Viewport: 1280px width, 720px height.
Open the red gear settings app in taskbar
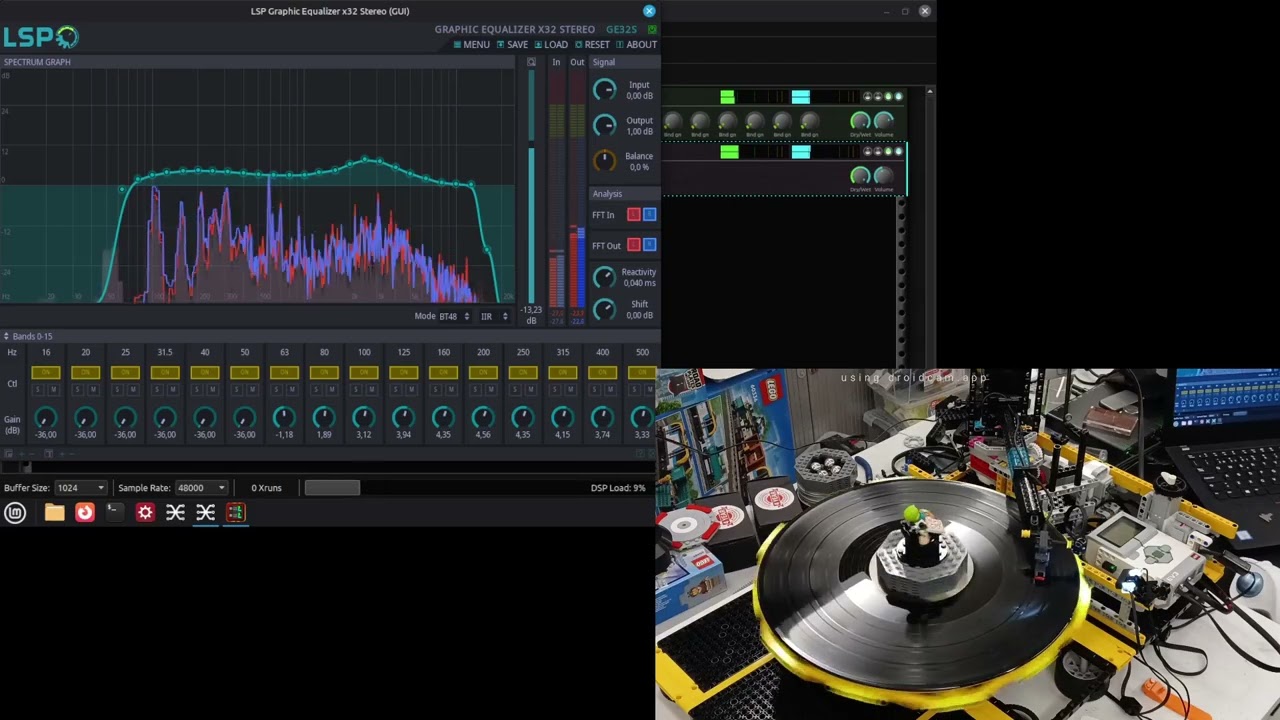[145, 512]
